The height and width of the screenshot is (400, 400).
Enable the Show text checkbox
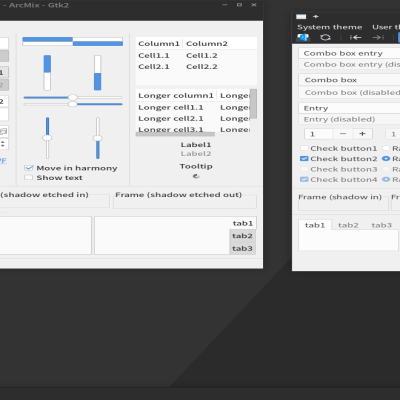29,177
